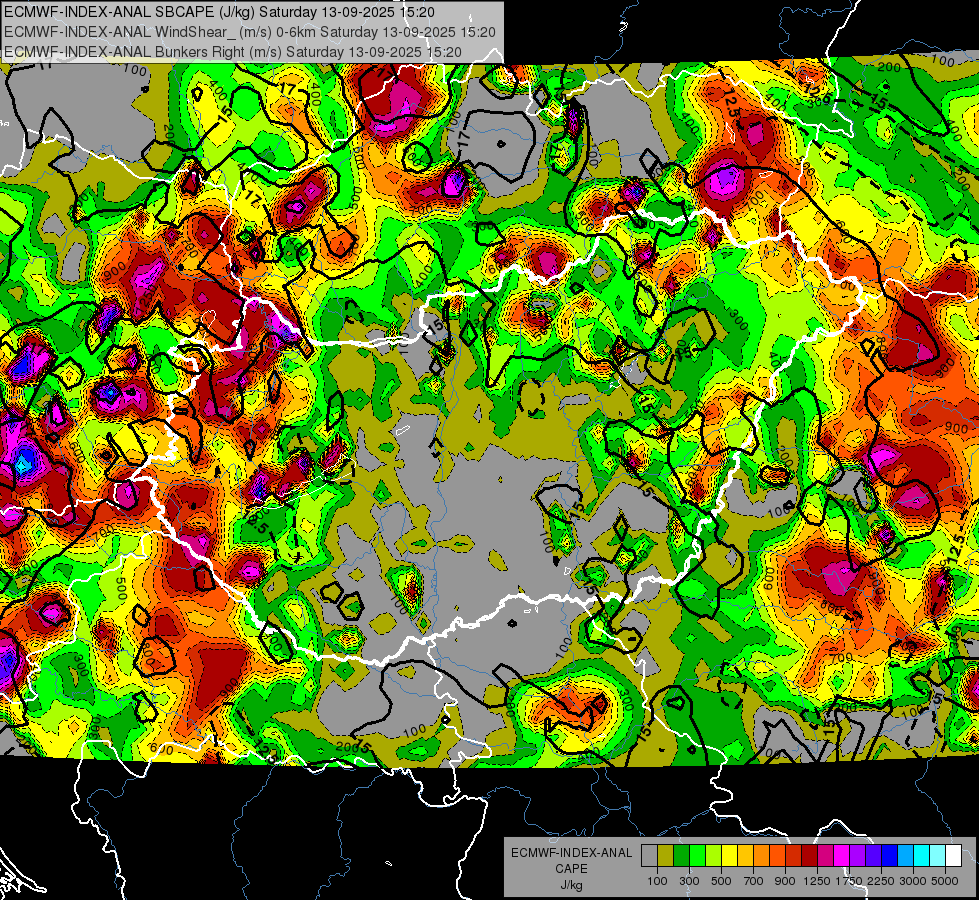
Task: Pick the indigo swatch left of 2250 tick
Action: point(873,855)
